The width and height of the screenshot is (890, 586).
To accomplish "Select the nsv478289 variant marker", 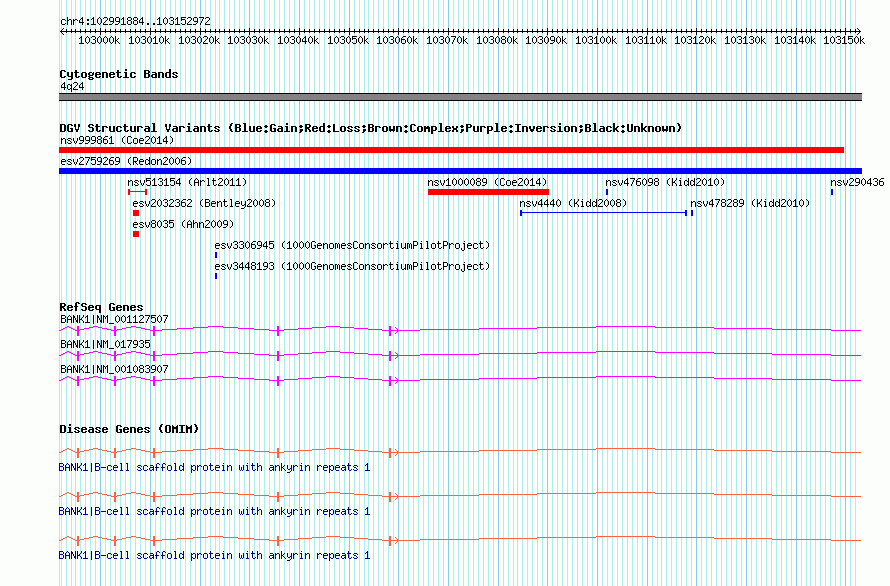I will pyautogui.click(x=692, y=213).
